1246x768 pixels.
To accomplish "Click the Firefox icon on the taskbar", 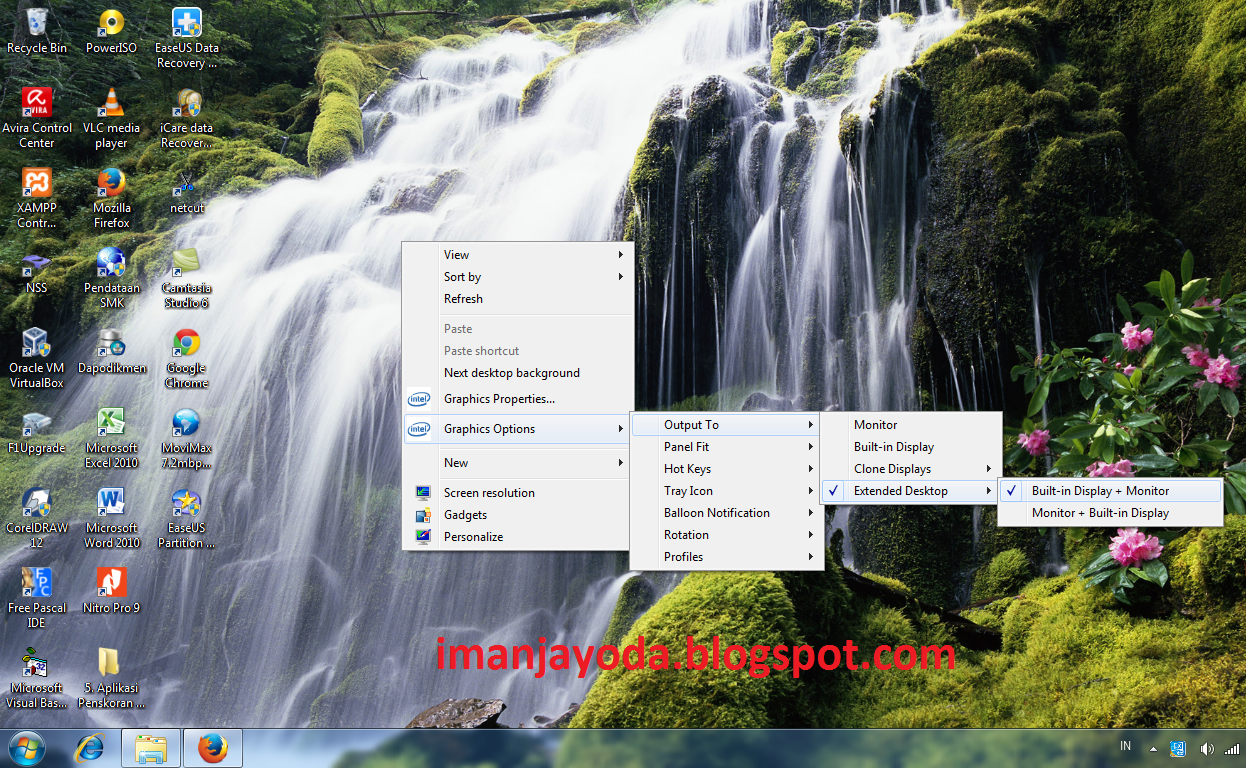I will 213,747.
